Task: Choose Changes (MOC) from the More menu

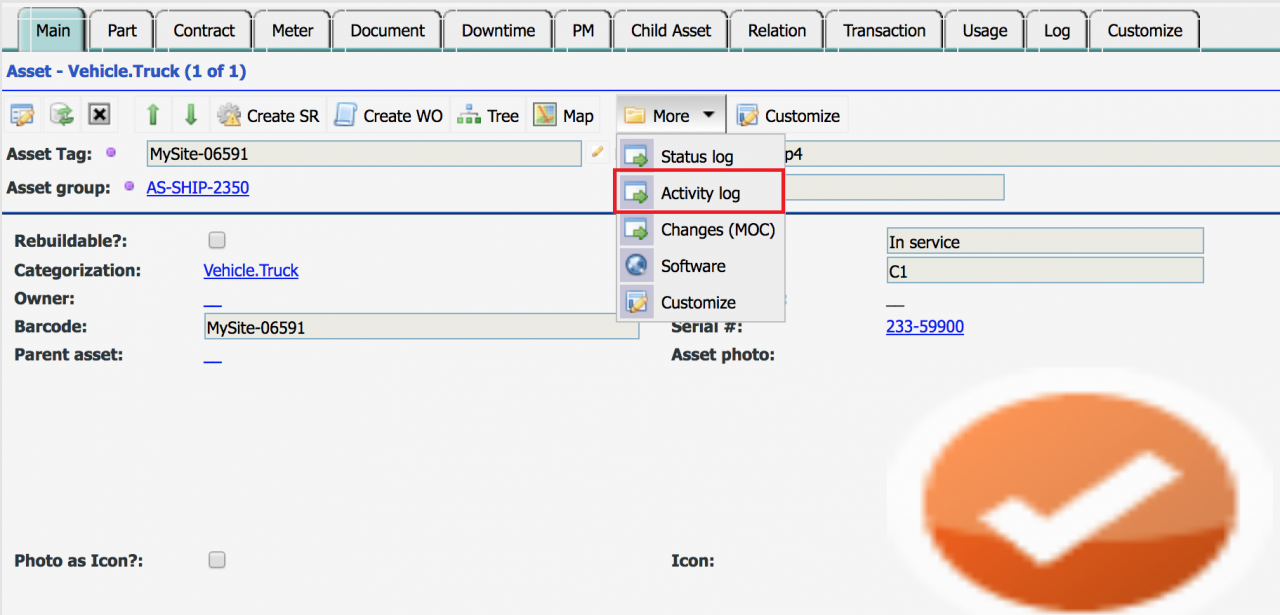Action: [700, 230]
